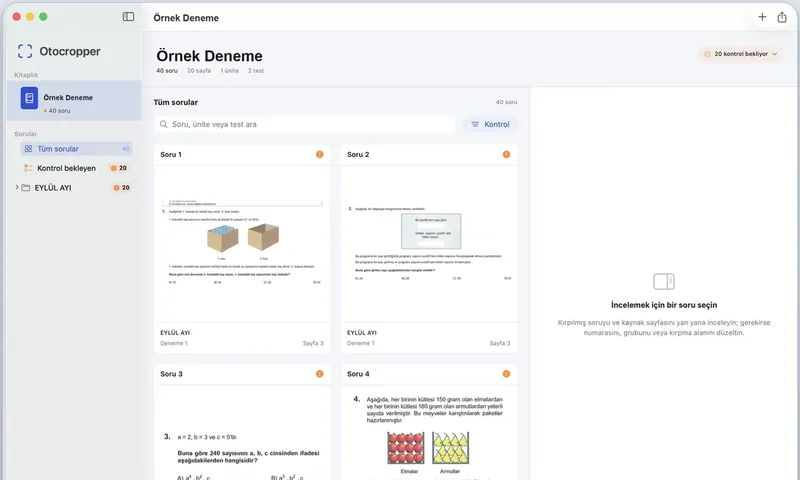
Task: Click the inspector panel placeholder icon
Action: pos(664,282)
